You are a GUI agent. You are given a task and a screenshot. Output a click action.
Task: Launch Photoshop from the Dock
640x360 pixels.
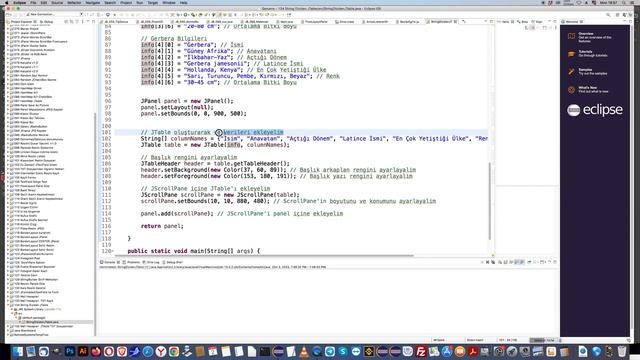click(70, 351)
